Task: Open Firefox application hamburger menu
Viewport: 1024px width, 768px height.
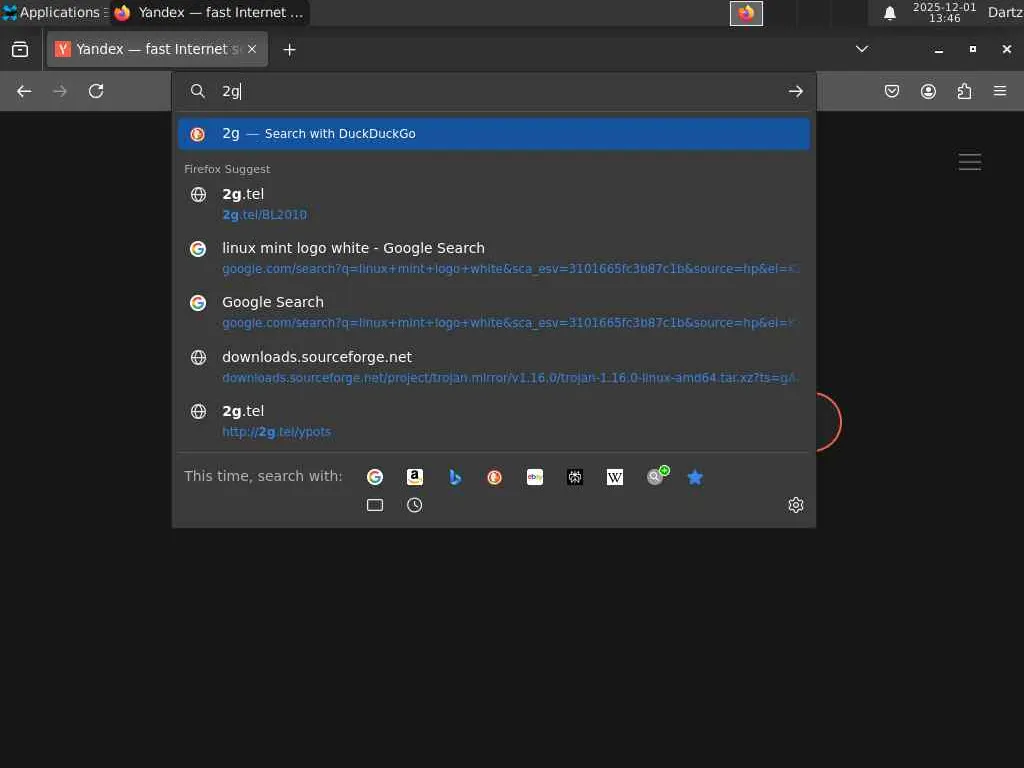Action: pyautogui.click(x=1000, y=91)
